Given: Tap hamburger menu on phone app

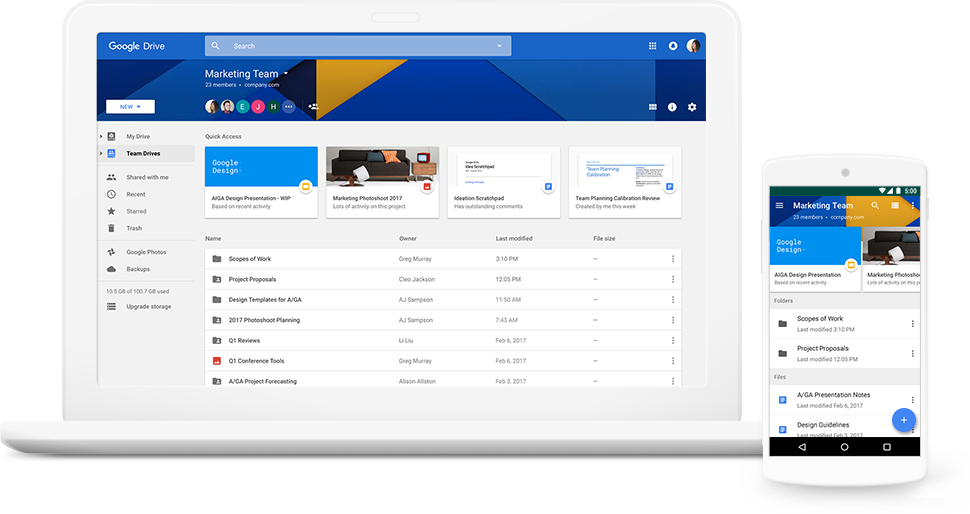Looking at the screenshot, I should pyautogui.click(x=779, y=205).
